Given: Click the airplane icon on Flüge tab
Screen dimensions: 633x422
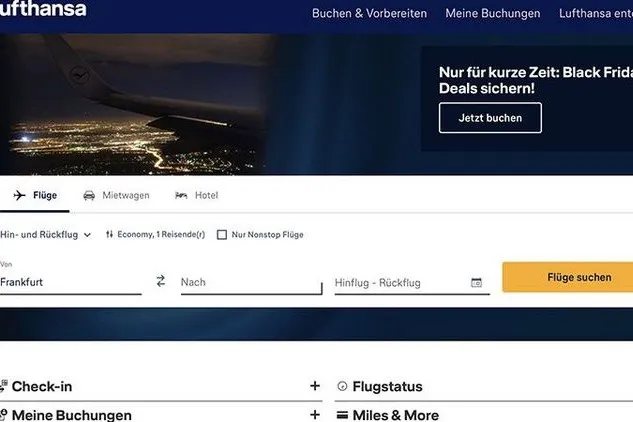Looking at the screenshot, I should (x=19, y=195).
